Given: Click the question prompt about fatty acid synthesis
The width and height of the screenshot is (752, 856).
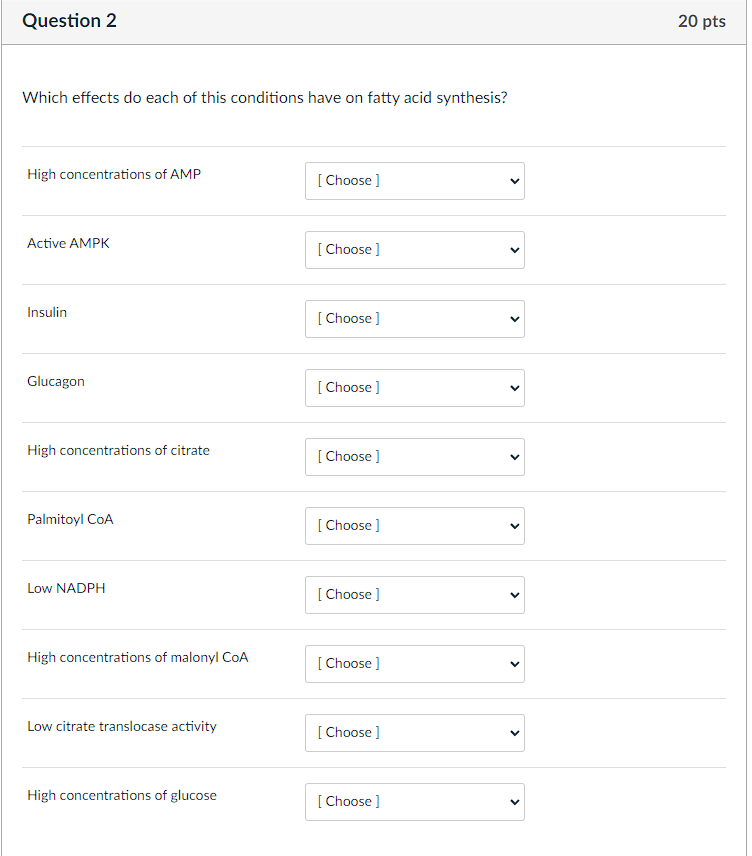Looking at the screenshot, I should pos(264,98).
